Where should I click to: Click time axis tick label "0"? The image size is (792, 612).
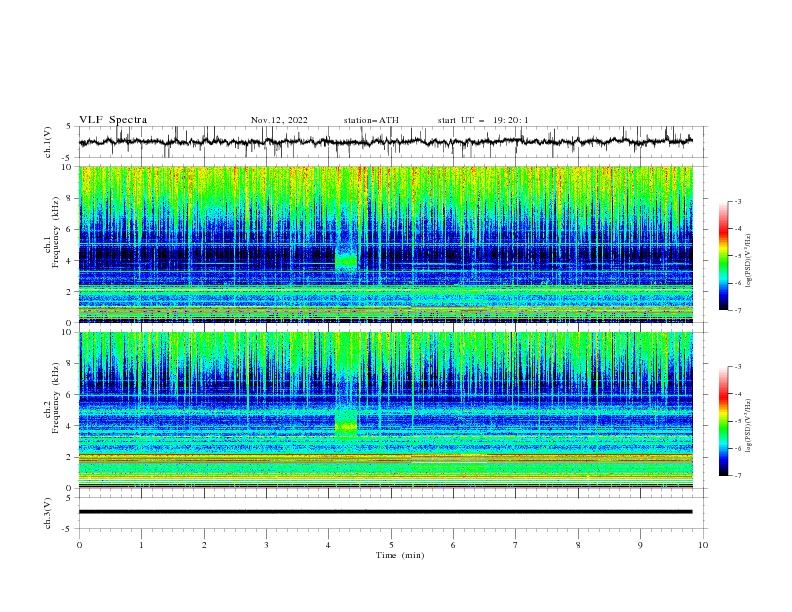(x=79, y=545)
